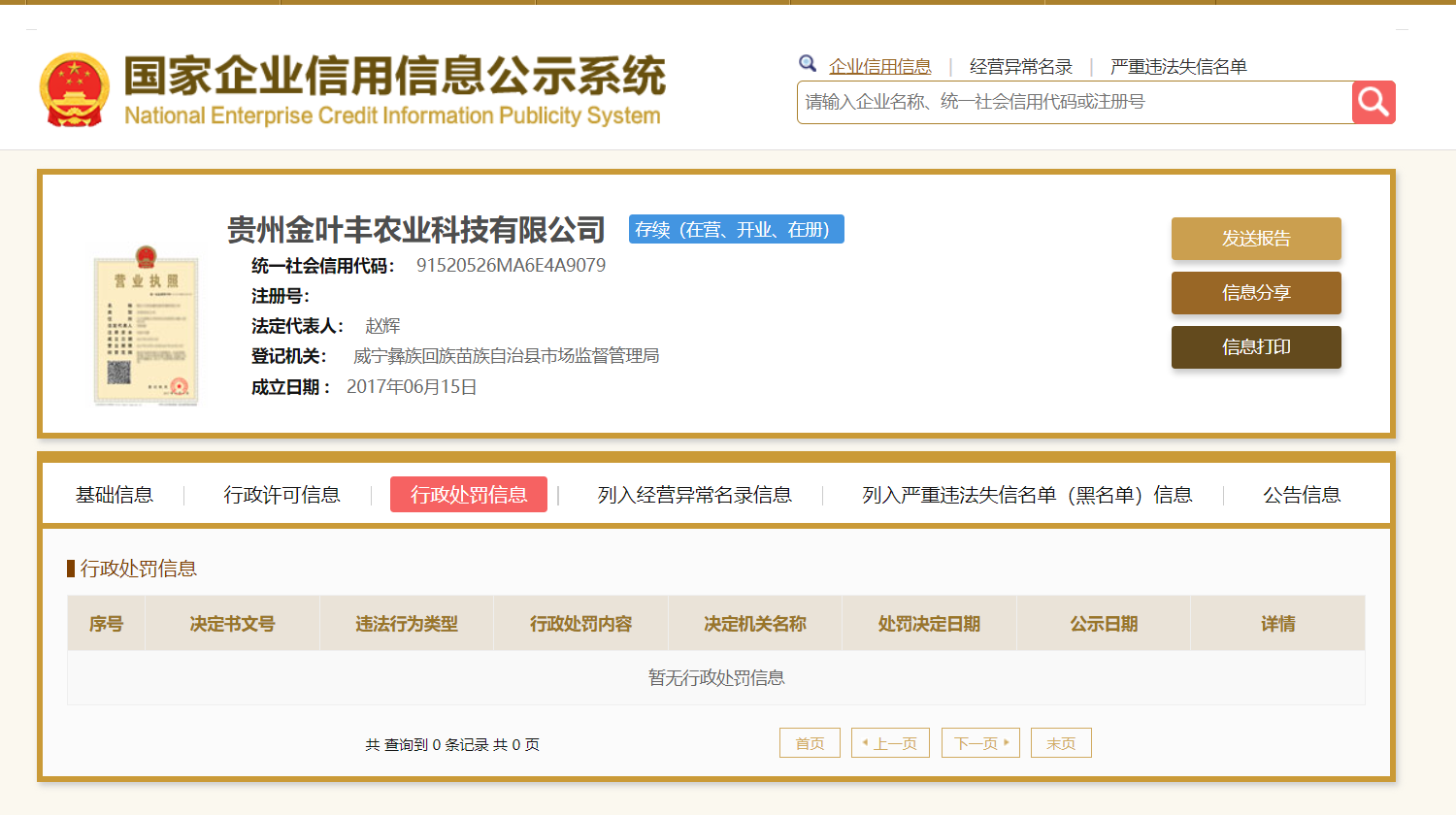Click the 公示日期 column header

pos(1104,624)
